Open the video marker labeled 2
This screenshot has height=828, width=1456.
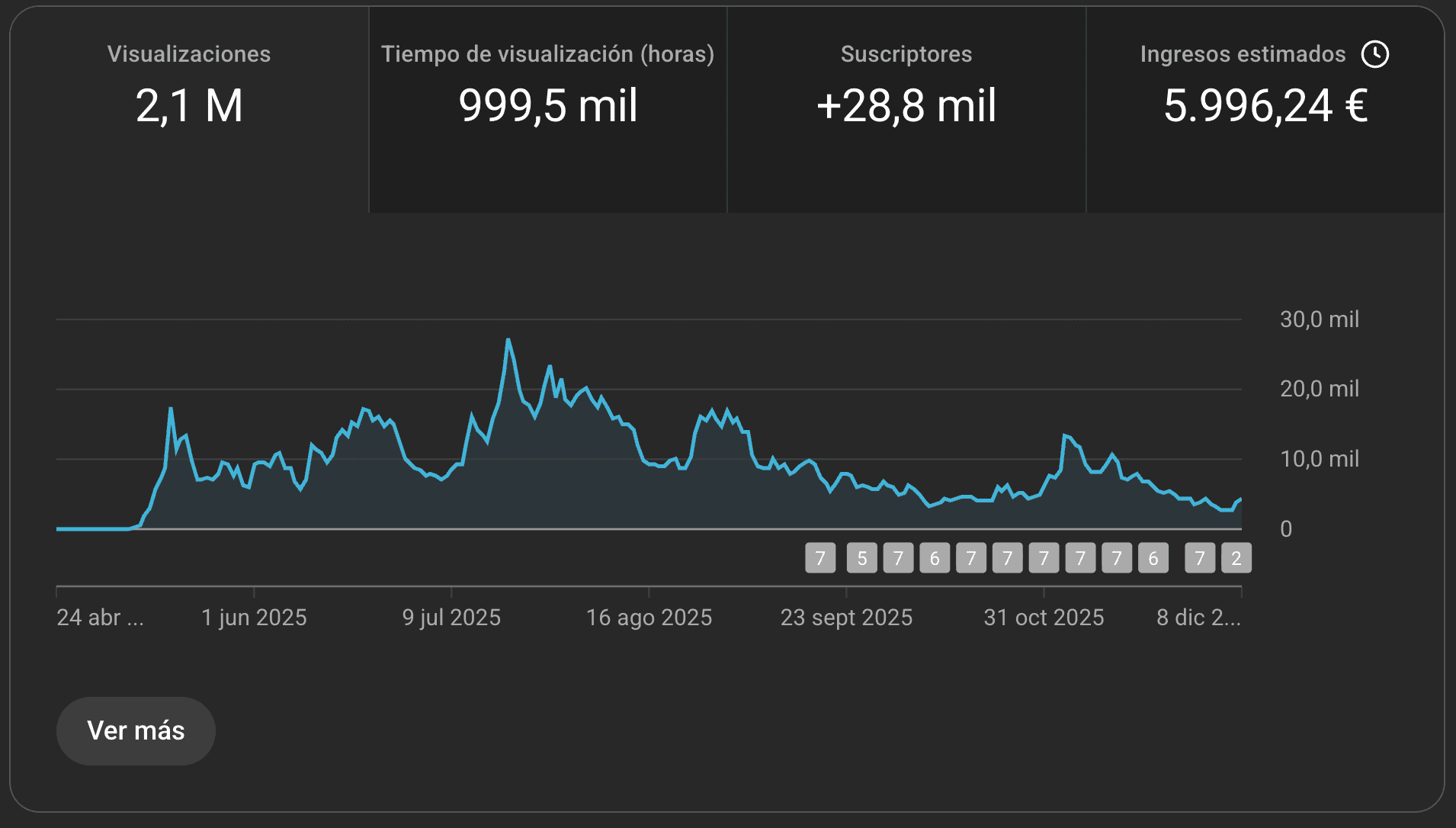[x=1236, y=558]
